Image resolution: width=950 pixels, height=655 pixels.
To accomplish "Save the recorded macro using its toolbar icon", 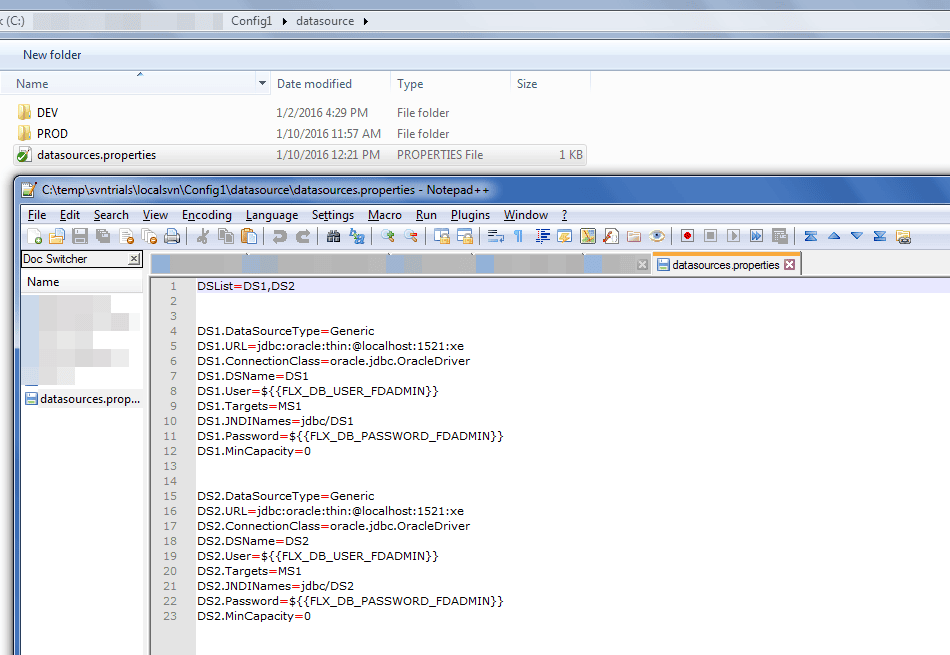I will pos(780,236).
